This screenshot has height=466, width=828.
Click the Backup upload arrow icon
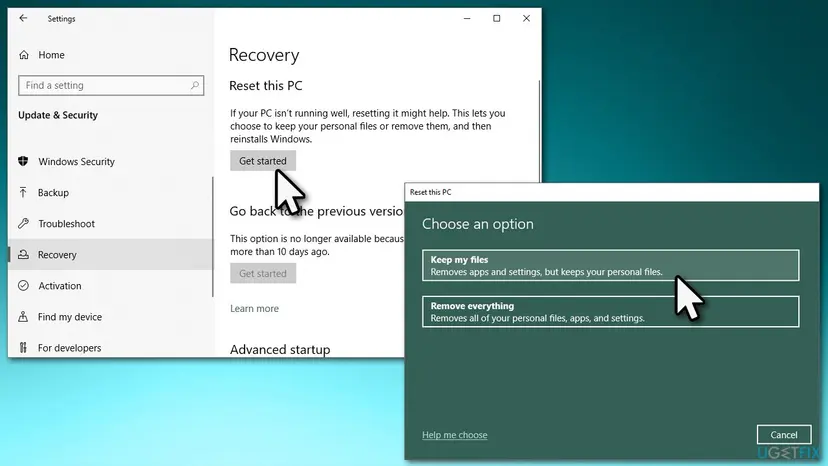coord(23,192)
